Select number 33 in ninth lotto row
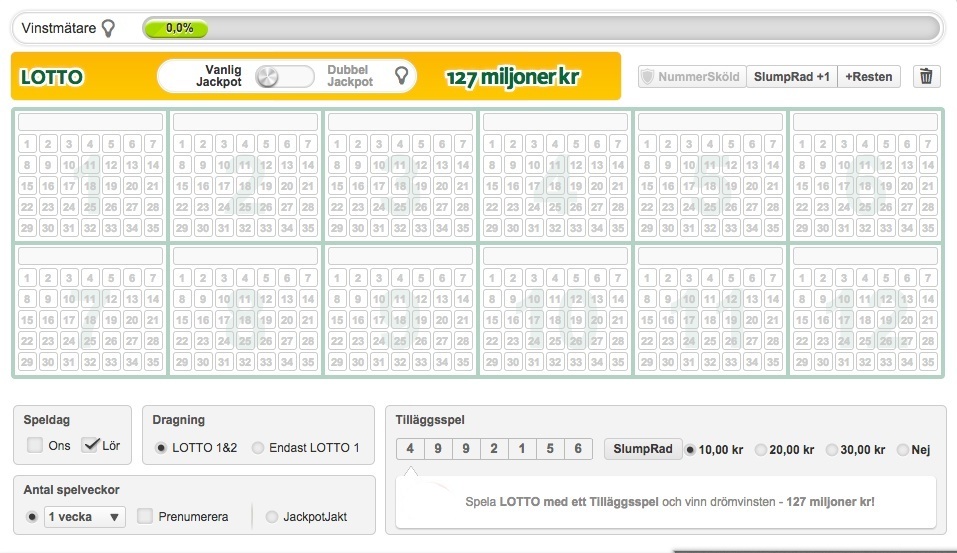Image resolution: width=957 pixels, height=553 pixels. click(421, 362)
